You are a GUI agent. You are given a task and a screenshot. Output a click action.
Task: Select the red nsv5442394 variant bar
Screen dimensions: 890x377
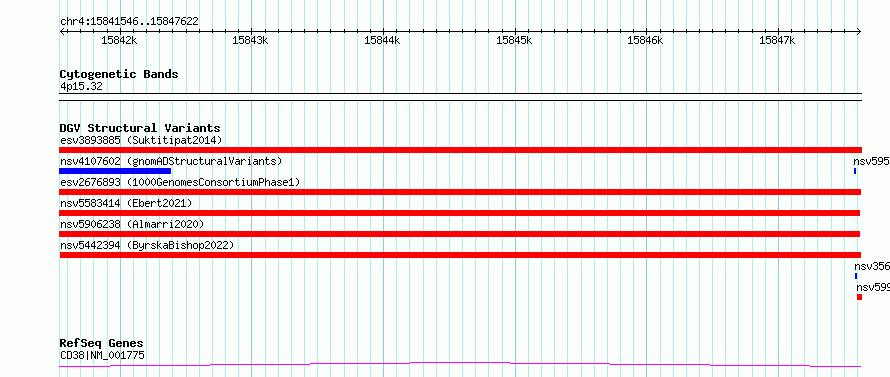[460, 255]
